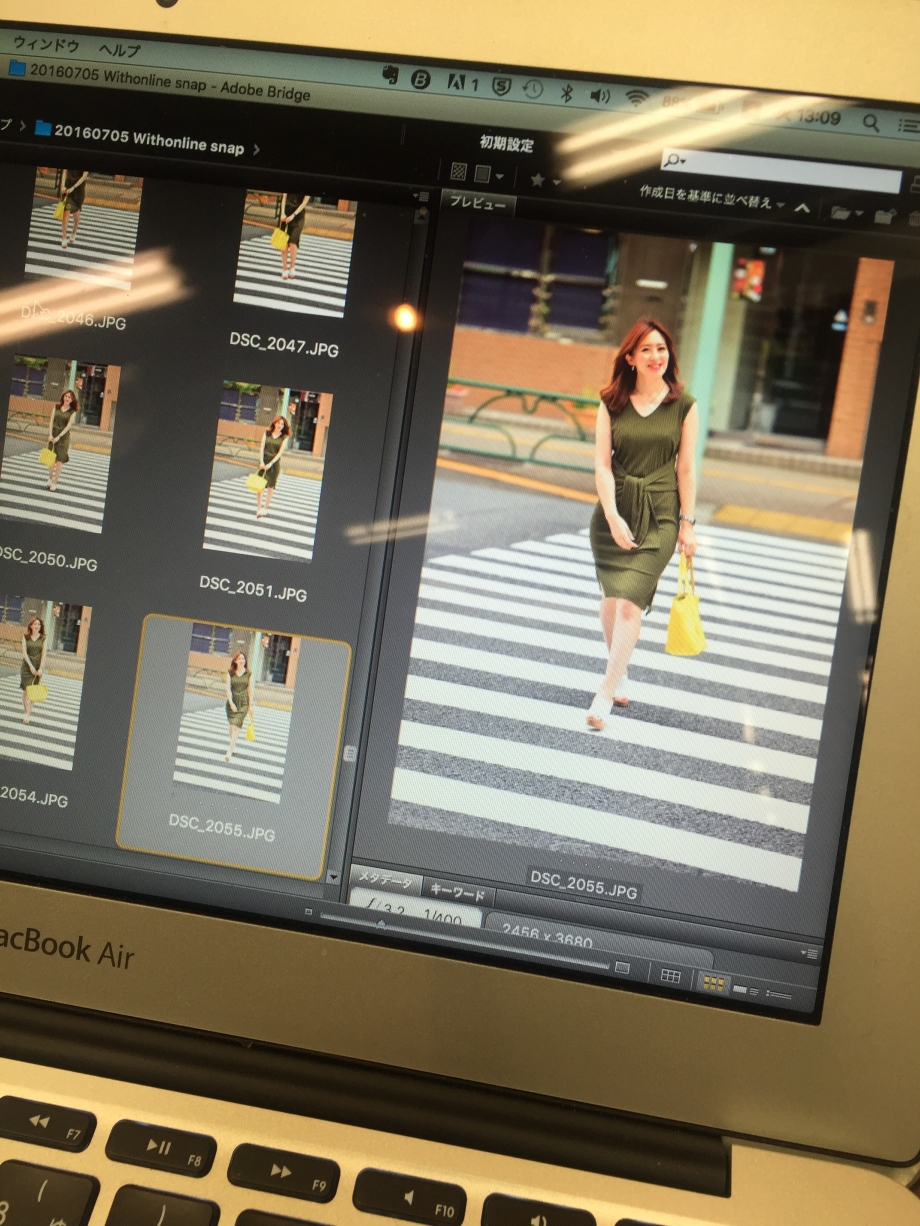Click the larger thumbnail size icon

pyautogui.click(x=622, y=966)
